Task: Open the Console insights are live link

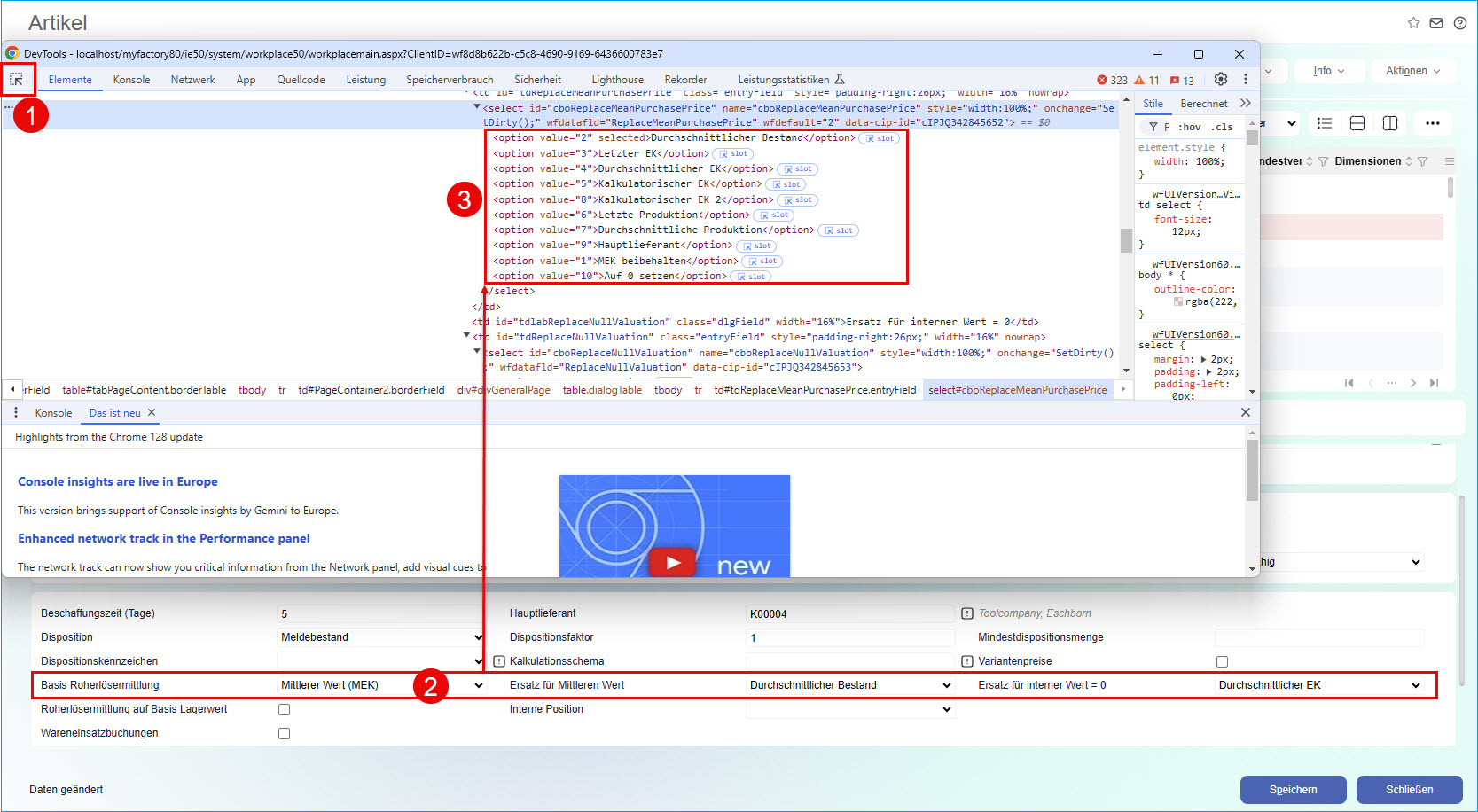Action: point(118,481)
